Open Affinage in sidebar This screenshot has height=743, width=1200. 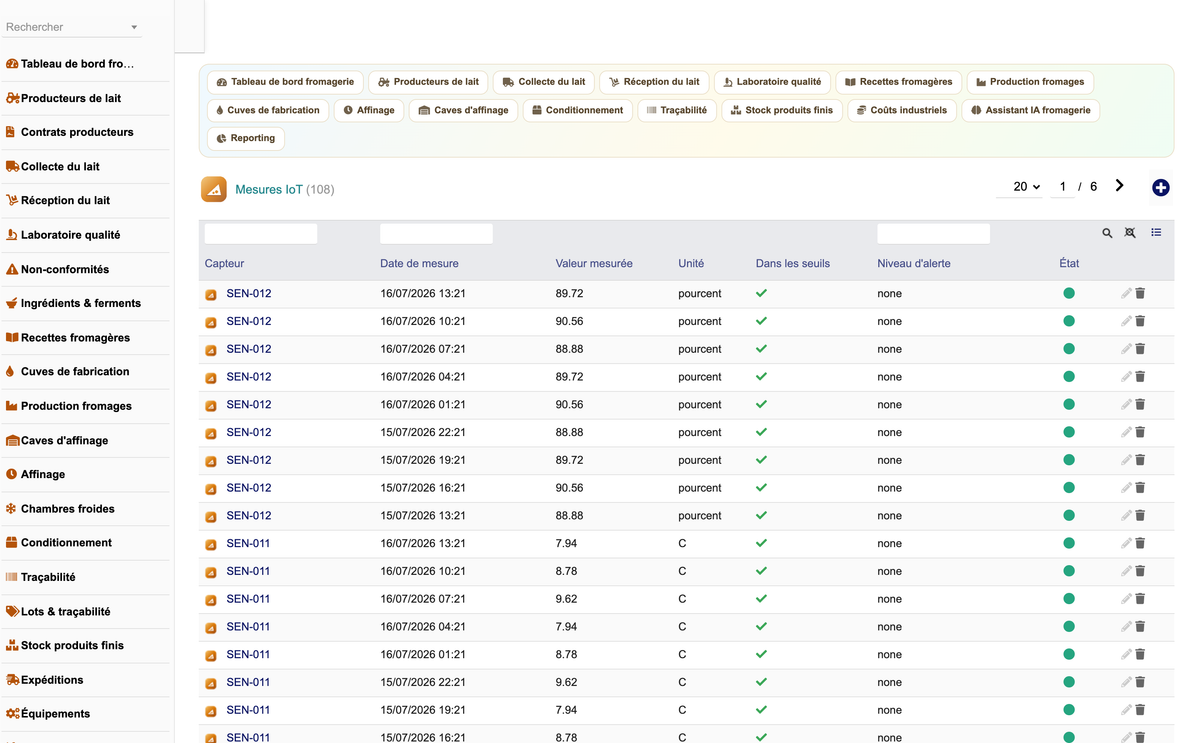pos(36,474)
